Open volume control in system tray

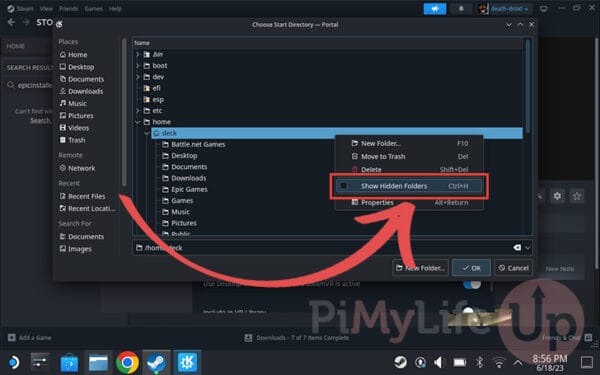coord(439,362)
